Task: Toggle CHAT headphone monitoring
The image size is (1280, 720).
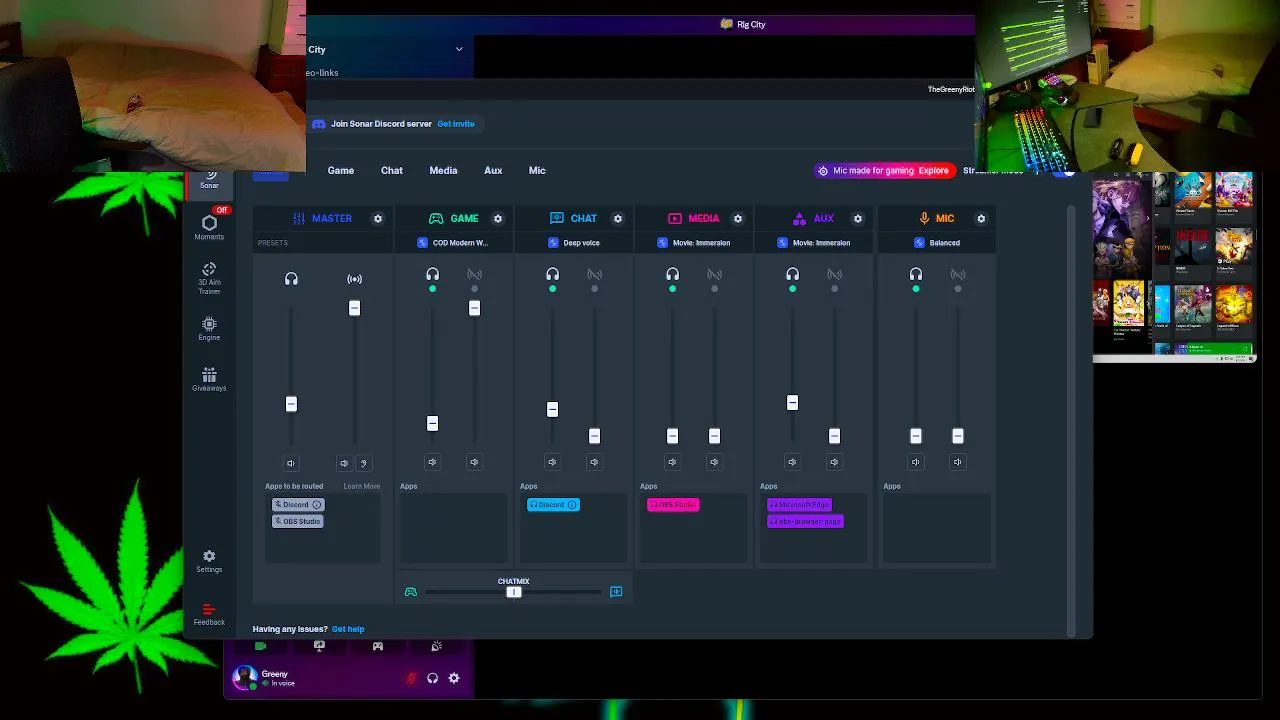Action: pyautogui.click(x=552, y=275)
